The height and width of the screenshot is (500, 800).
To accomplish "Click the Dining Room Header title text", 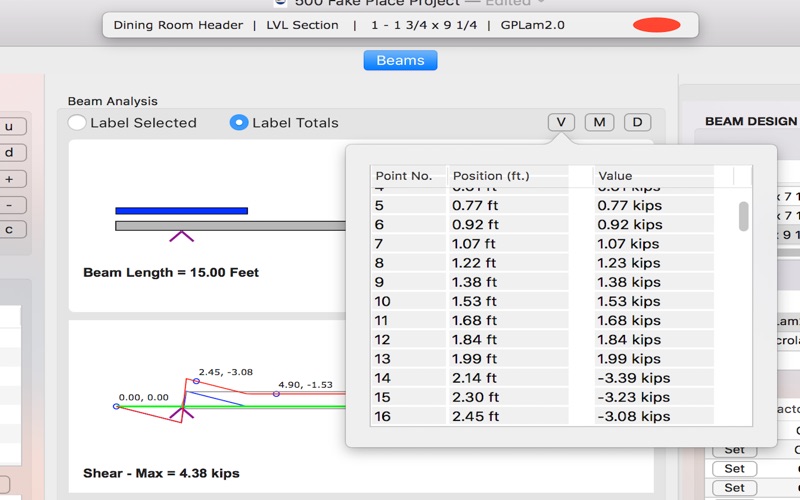I will tap(178, 25).
